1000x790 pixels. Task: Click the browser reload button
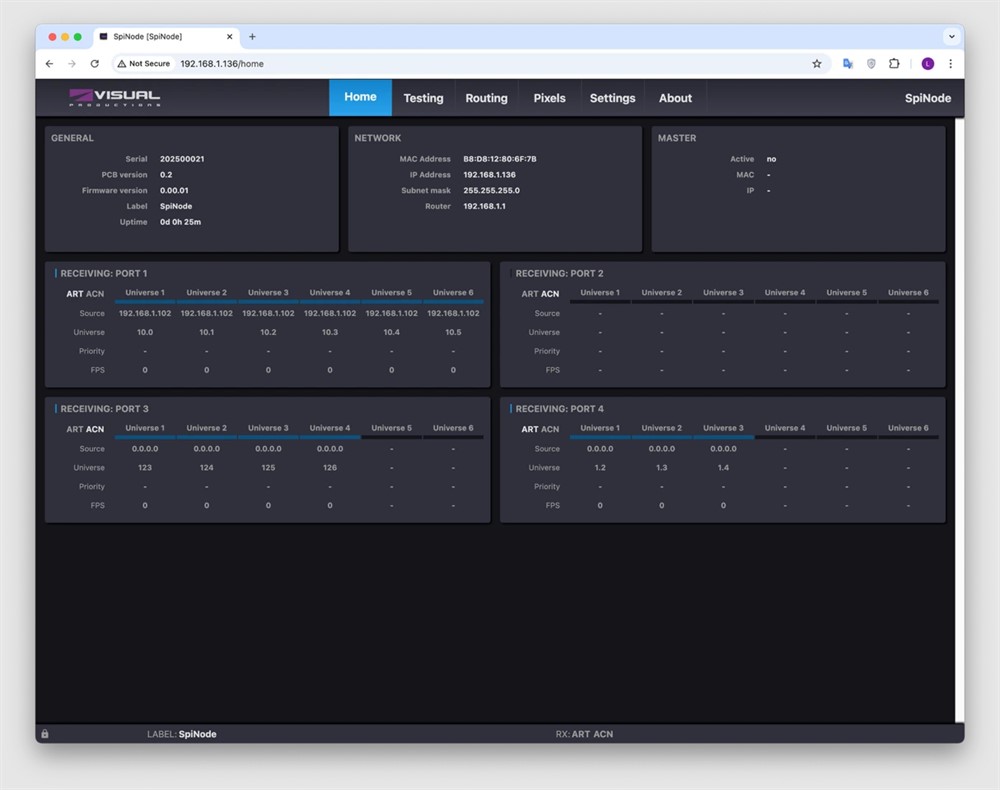[95, 64]
